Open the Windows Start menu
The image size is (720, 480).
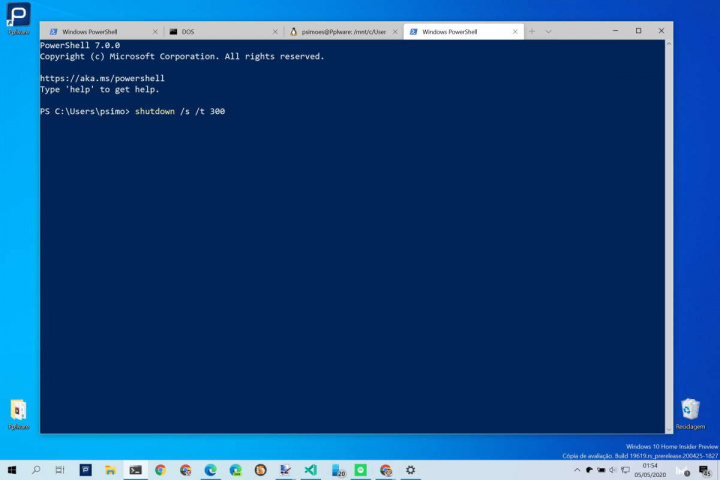[x=12, y=470]
